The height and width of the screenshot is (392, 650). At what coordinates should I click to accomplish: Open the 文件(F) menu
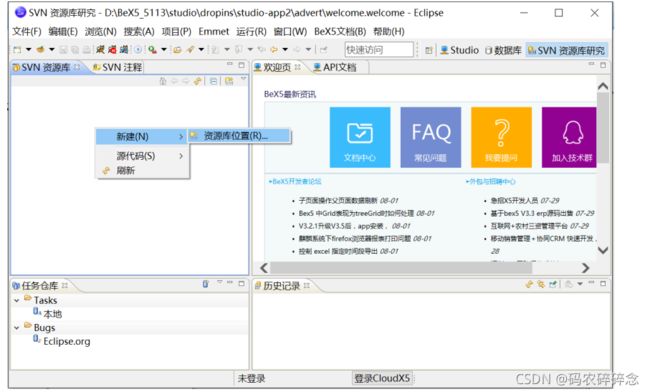click(27, 31)
